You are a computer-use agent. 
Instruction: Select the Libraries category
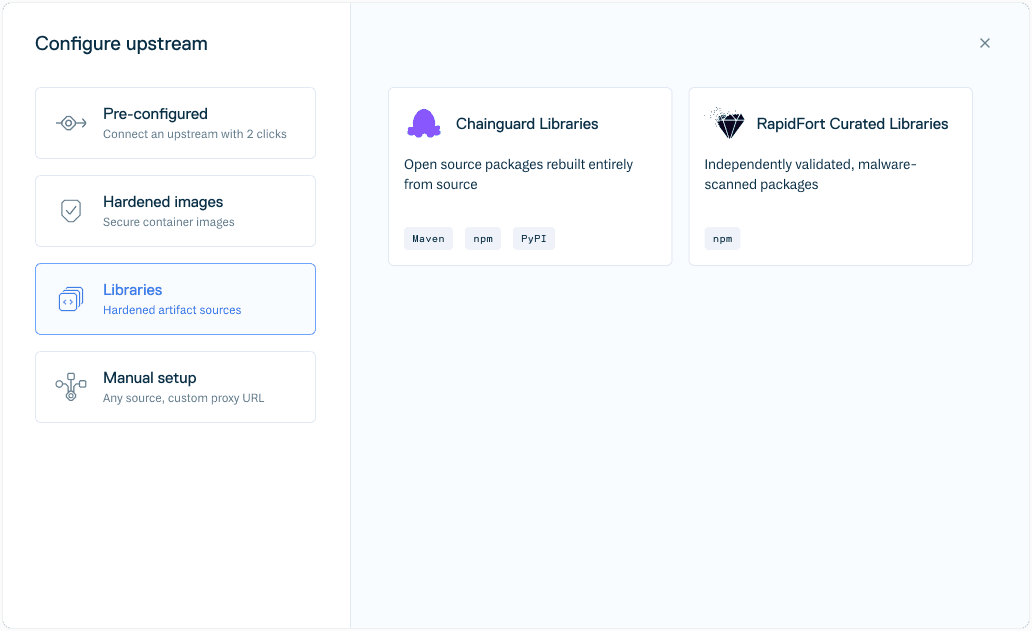tap(175, 299)
